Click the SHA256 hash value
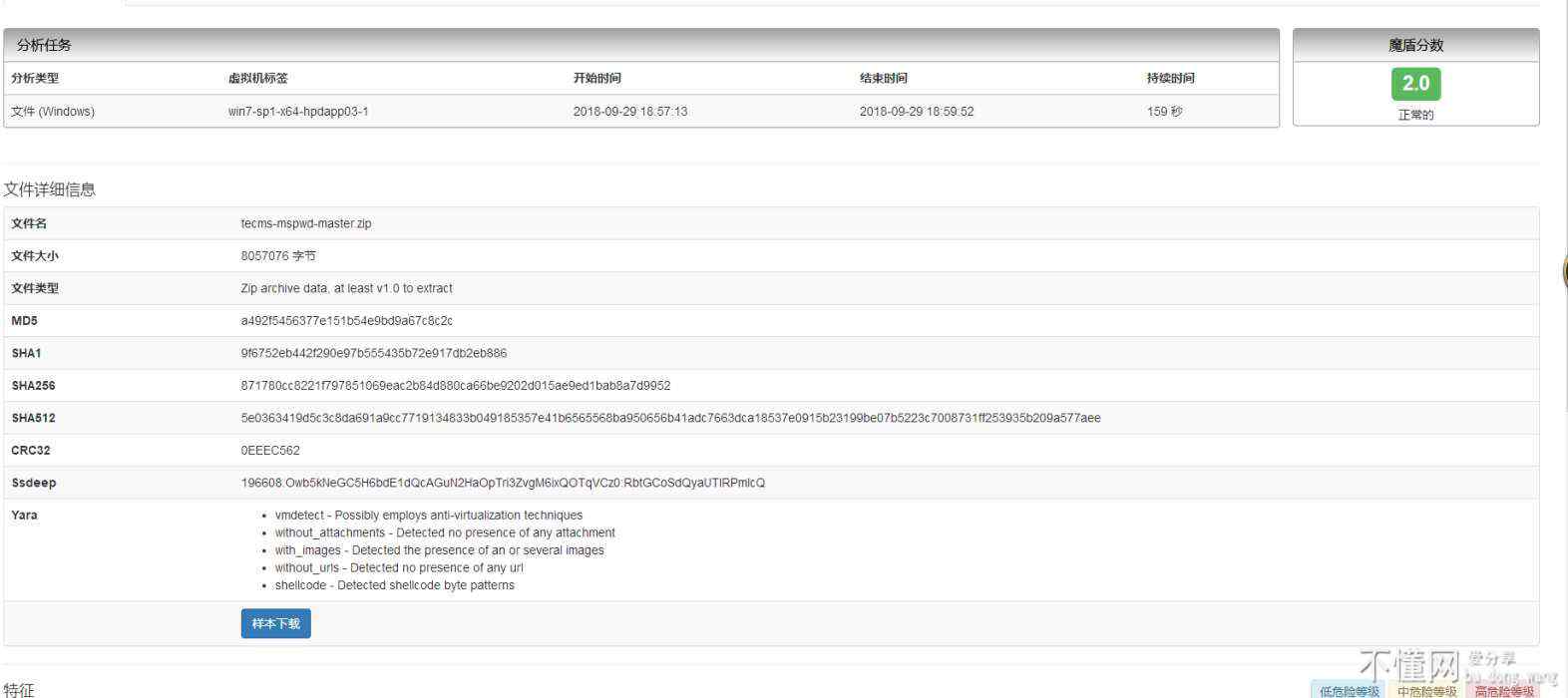1568x698 pixels. click(455, 386)
